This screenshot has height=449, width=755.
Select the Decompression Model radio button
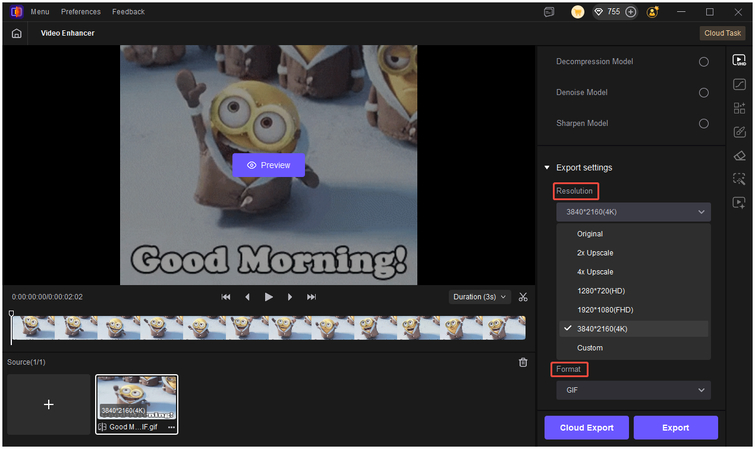(703, 62)
